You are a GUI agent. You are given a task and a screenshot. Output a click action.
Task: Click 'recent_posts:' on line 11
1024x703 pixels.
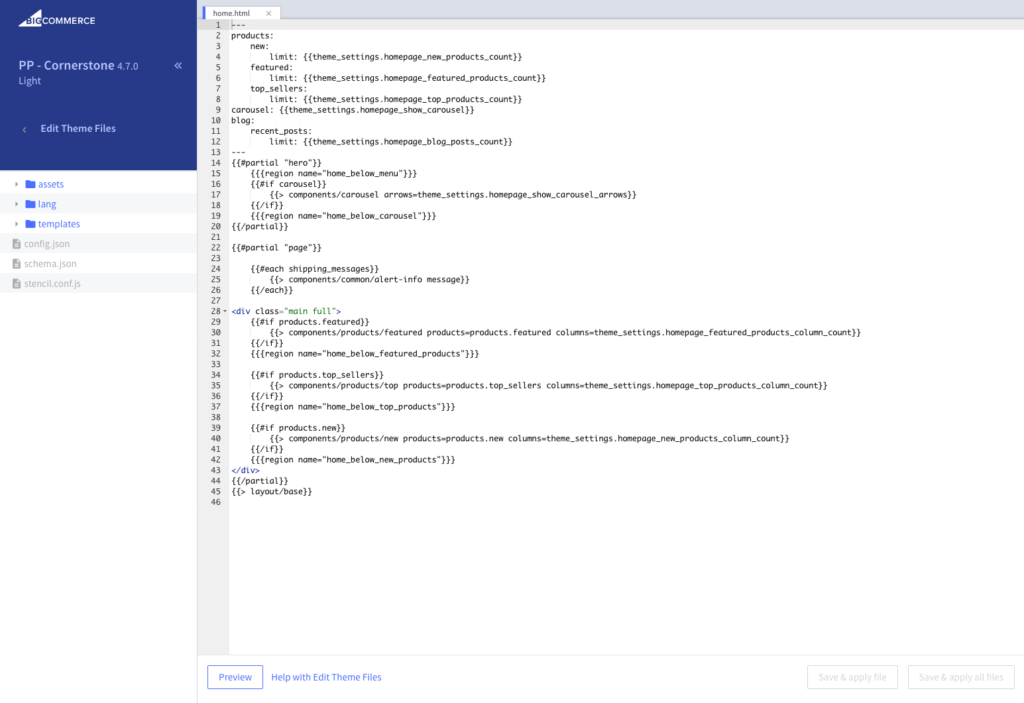[281, 131]
